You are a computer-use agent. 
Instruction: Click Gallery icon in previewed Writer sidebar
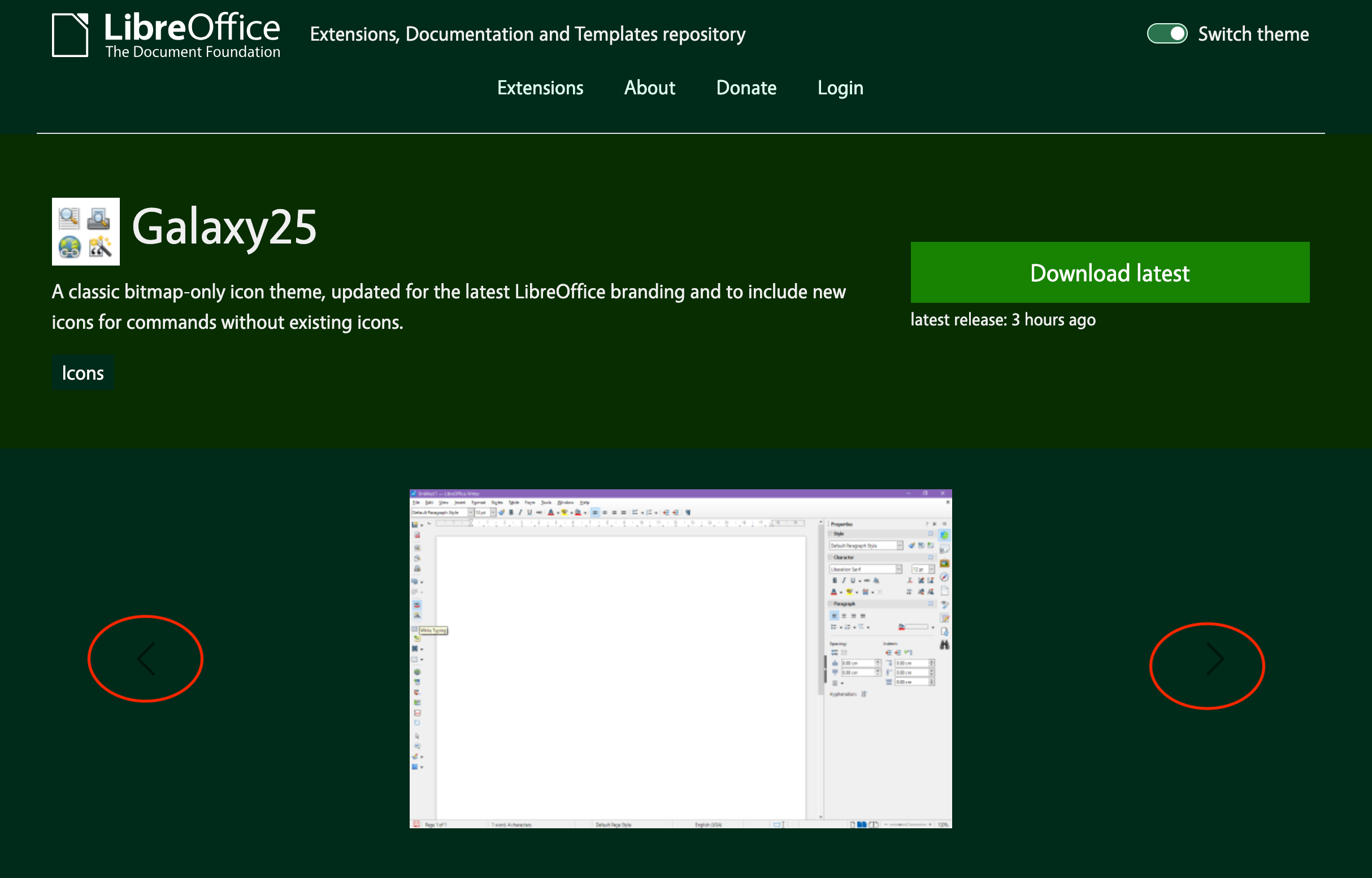pyautogui.click(x=944, y=563)
